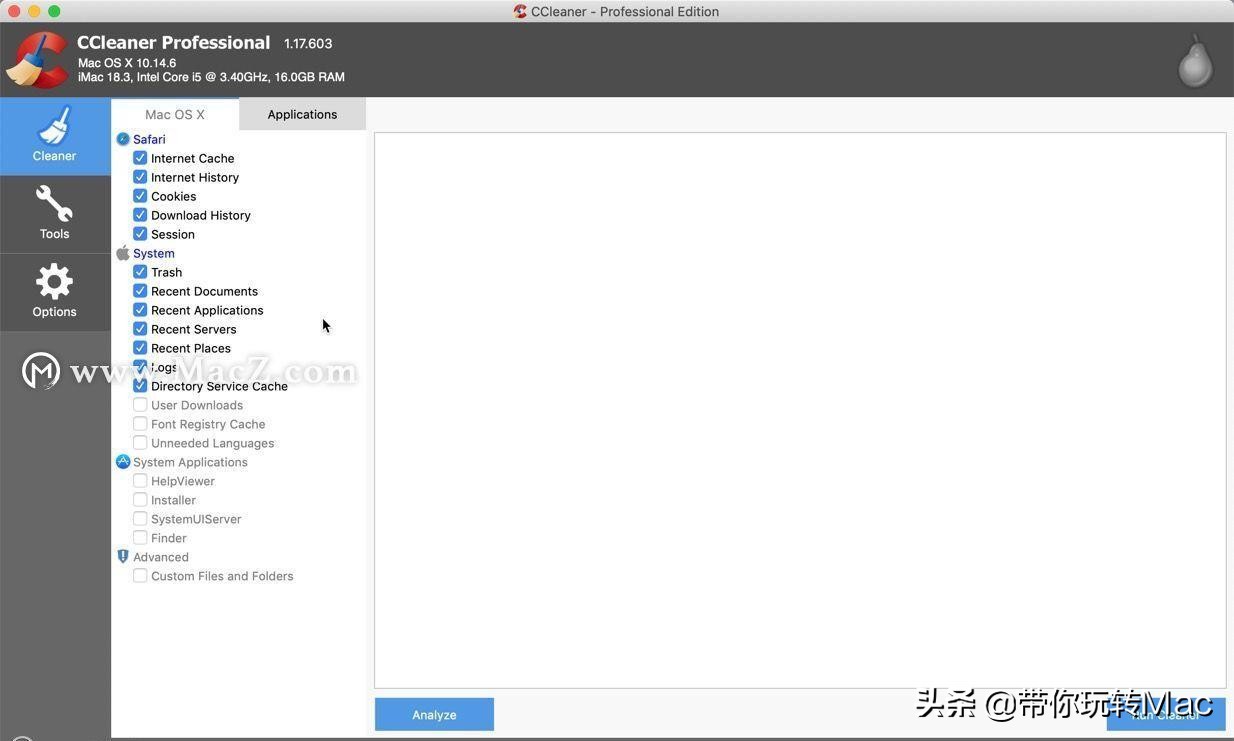The width and height of the screenshot is (1234, 741).
Task: Click the CCleaner logo in the header
Action: (x=38, y=57)
